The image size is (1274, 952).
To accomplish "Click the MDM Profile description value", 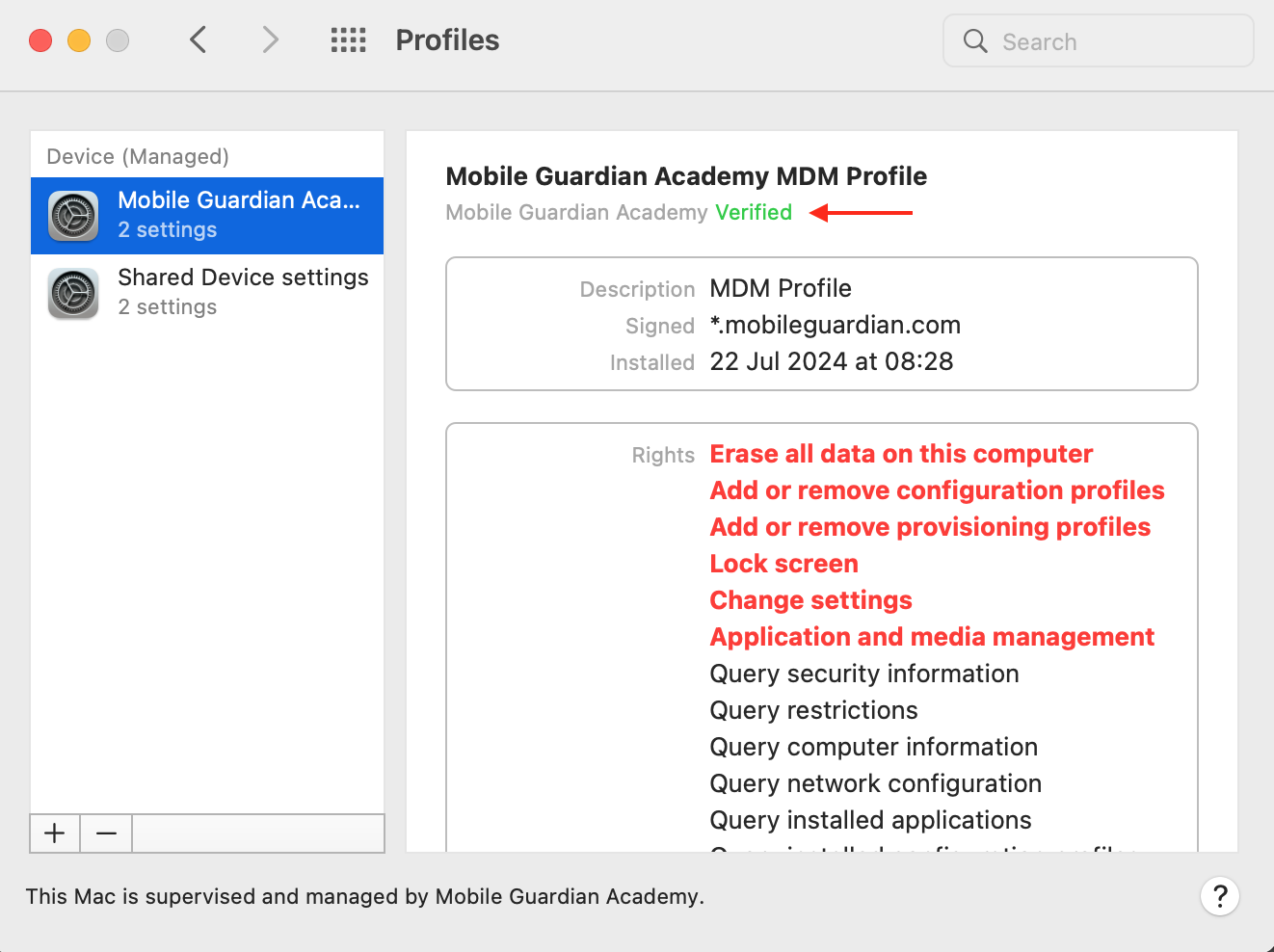I will 781,288.
